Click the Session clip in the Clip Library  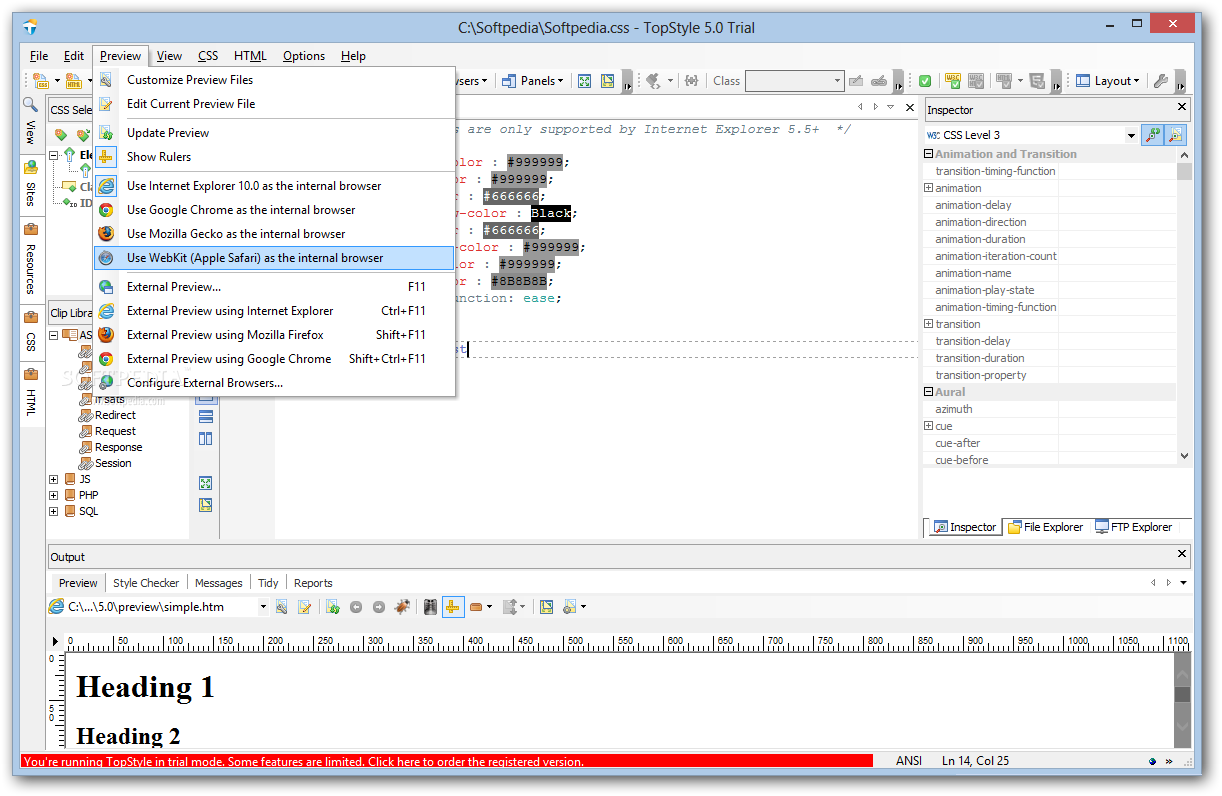tap(113, 463)
